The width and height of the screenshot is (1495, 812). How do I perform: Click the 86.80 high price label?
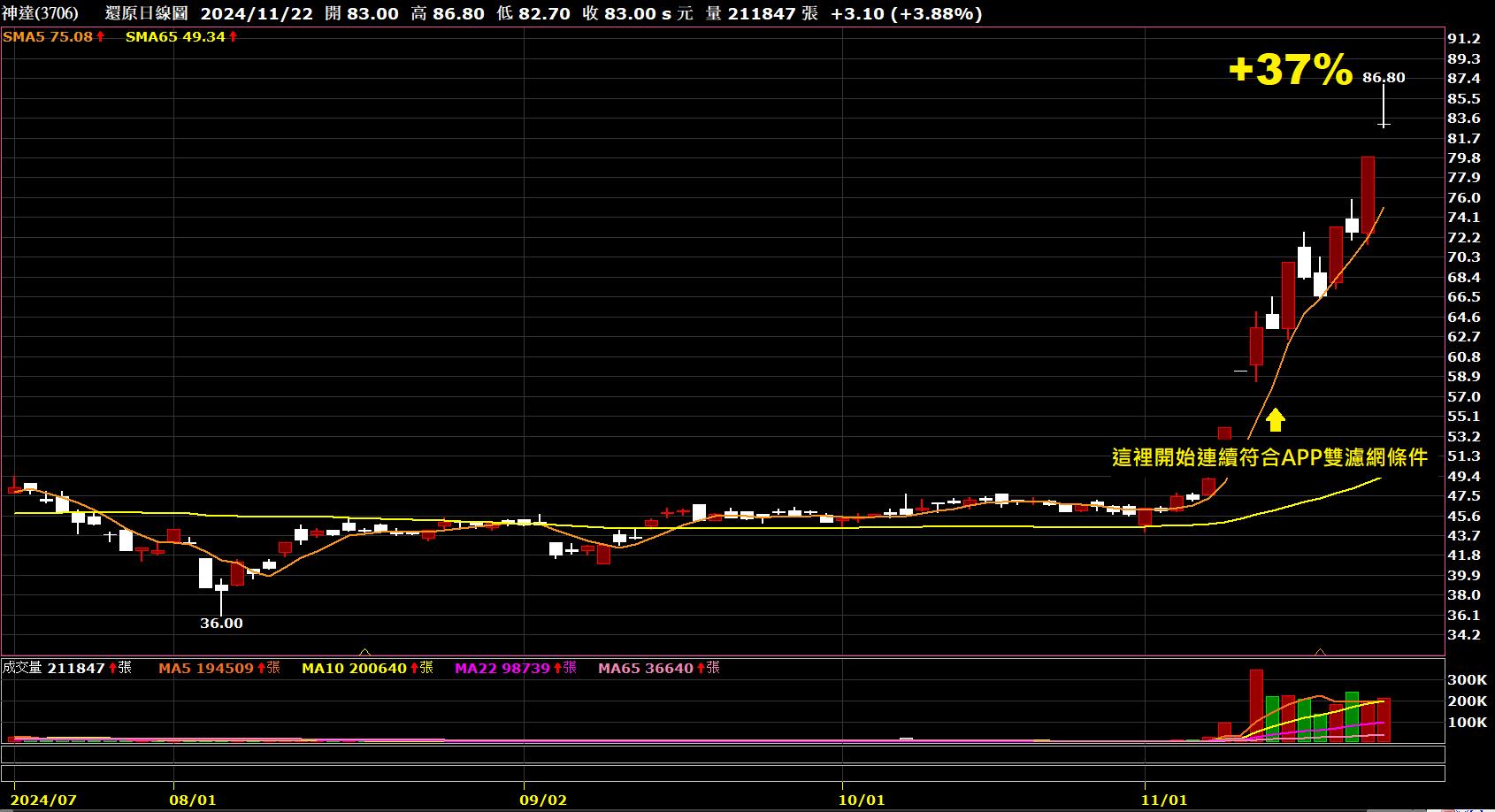[1384, 78]
